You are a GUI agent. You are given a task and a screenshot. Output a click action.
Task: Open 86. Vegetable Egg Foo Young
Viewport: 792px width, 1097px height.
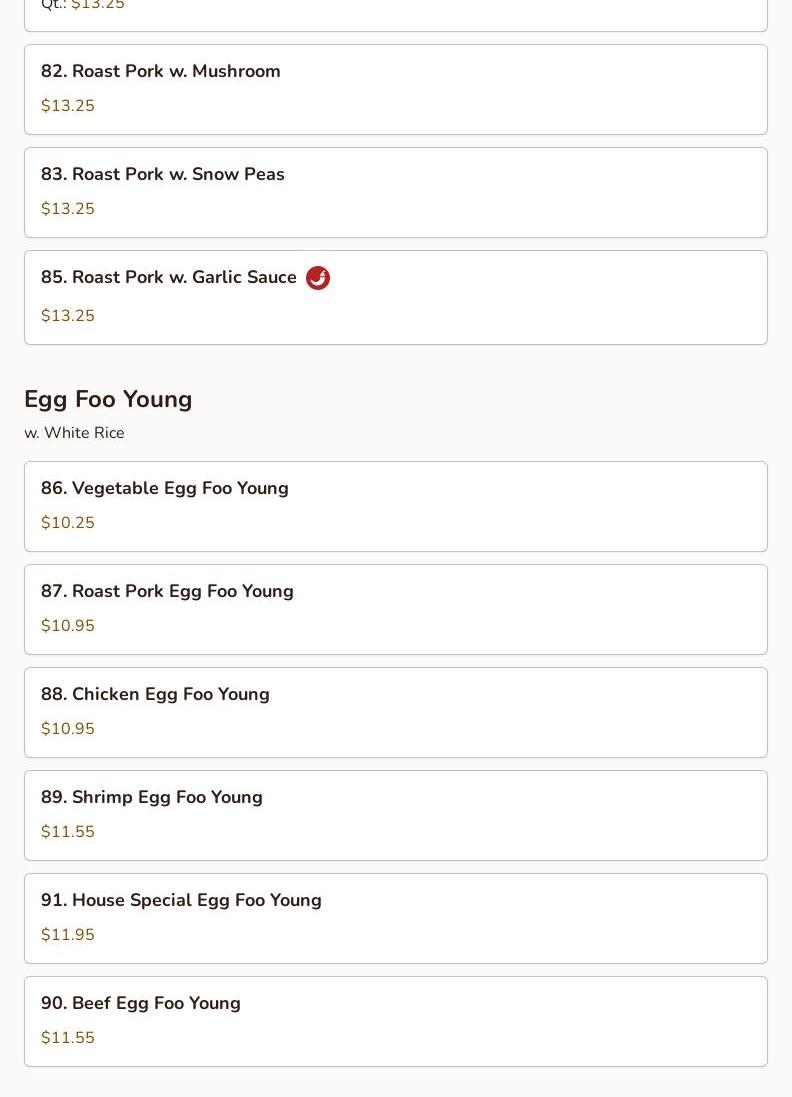point(165,489)
